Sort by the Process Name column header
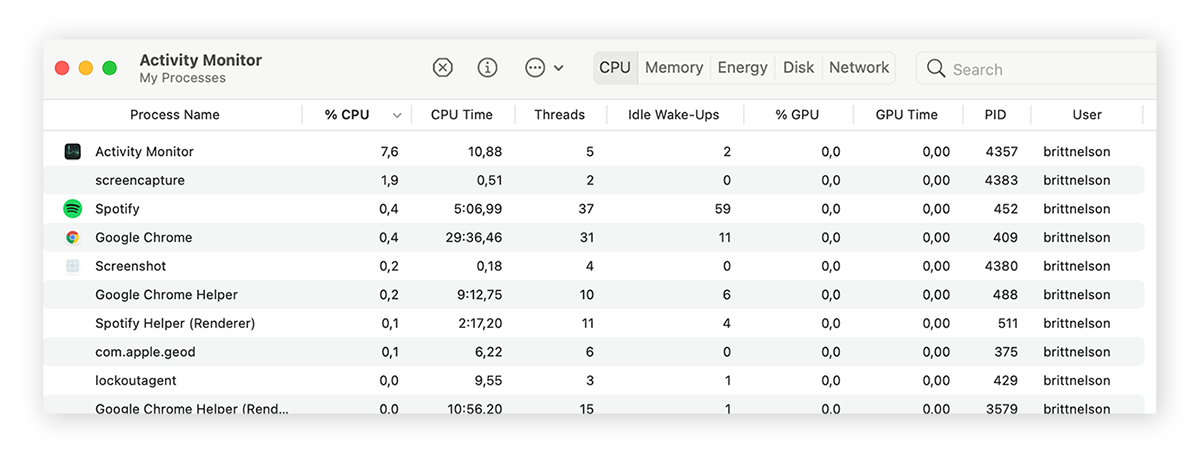Screen dimensions: 1200x453 click(175, 115)
